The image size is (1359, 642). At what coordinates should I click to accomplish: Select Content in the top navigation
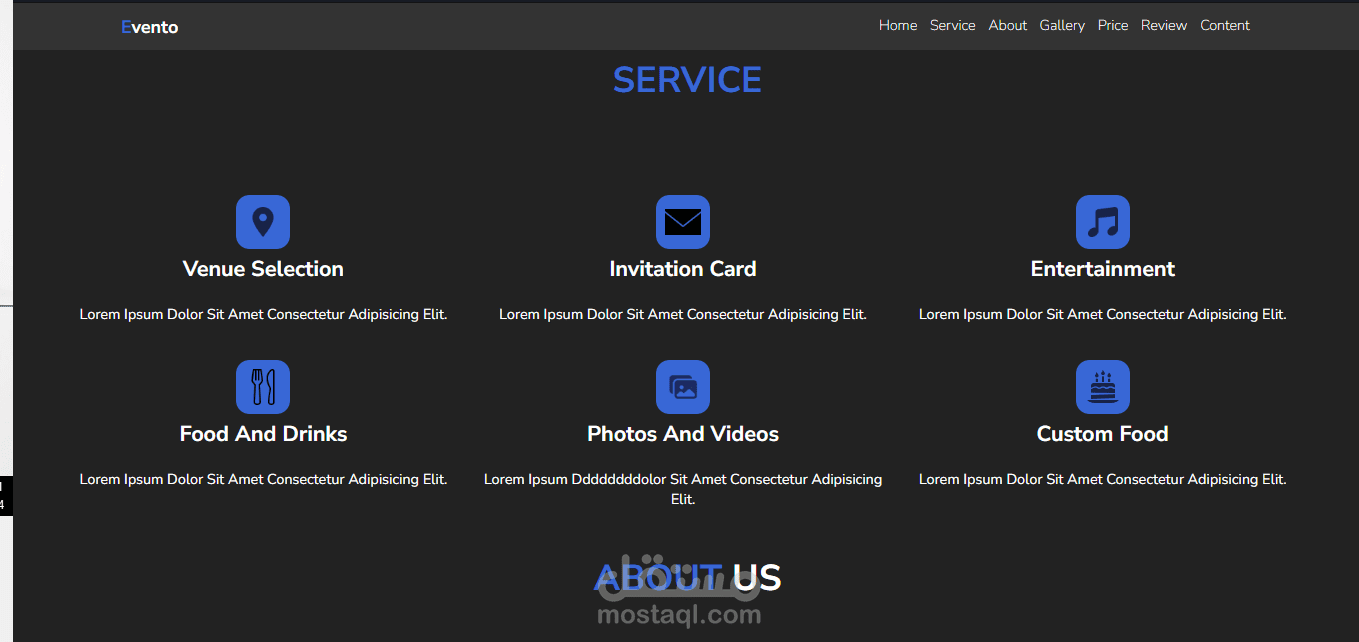[1225, 26]
